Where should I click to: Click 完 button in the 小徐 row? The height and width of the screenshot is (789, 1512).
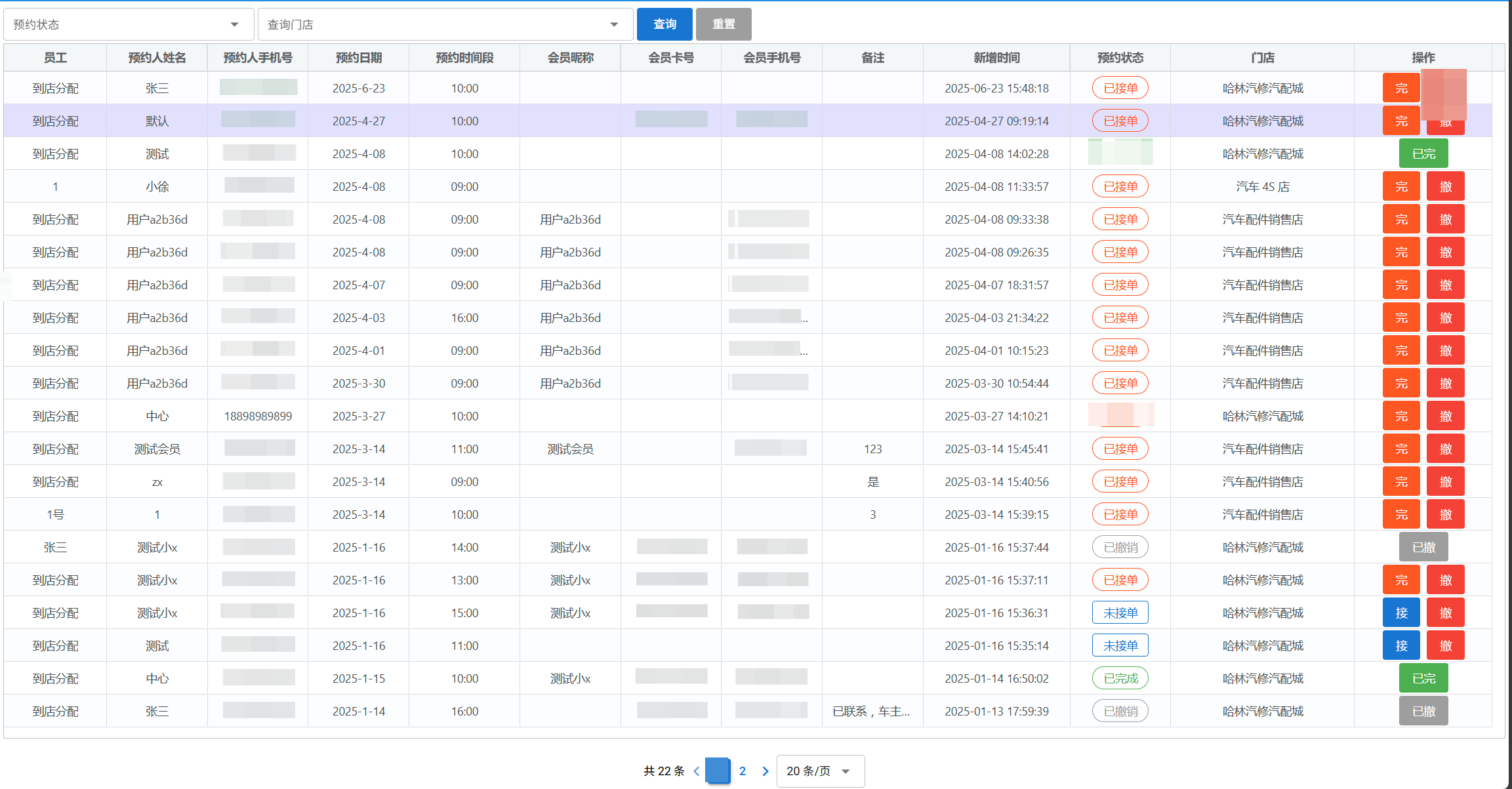coord(1401,186)
